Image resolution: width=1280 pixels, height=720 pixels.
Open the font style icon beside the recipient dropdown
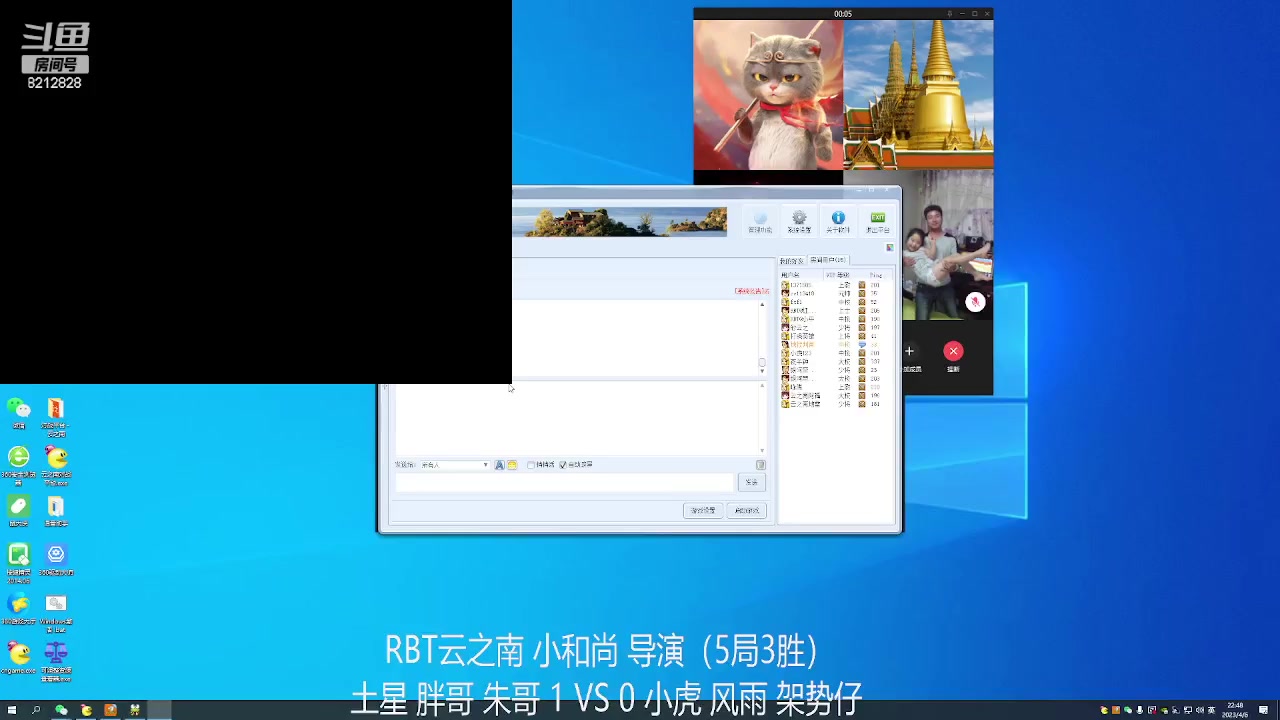500,465
